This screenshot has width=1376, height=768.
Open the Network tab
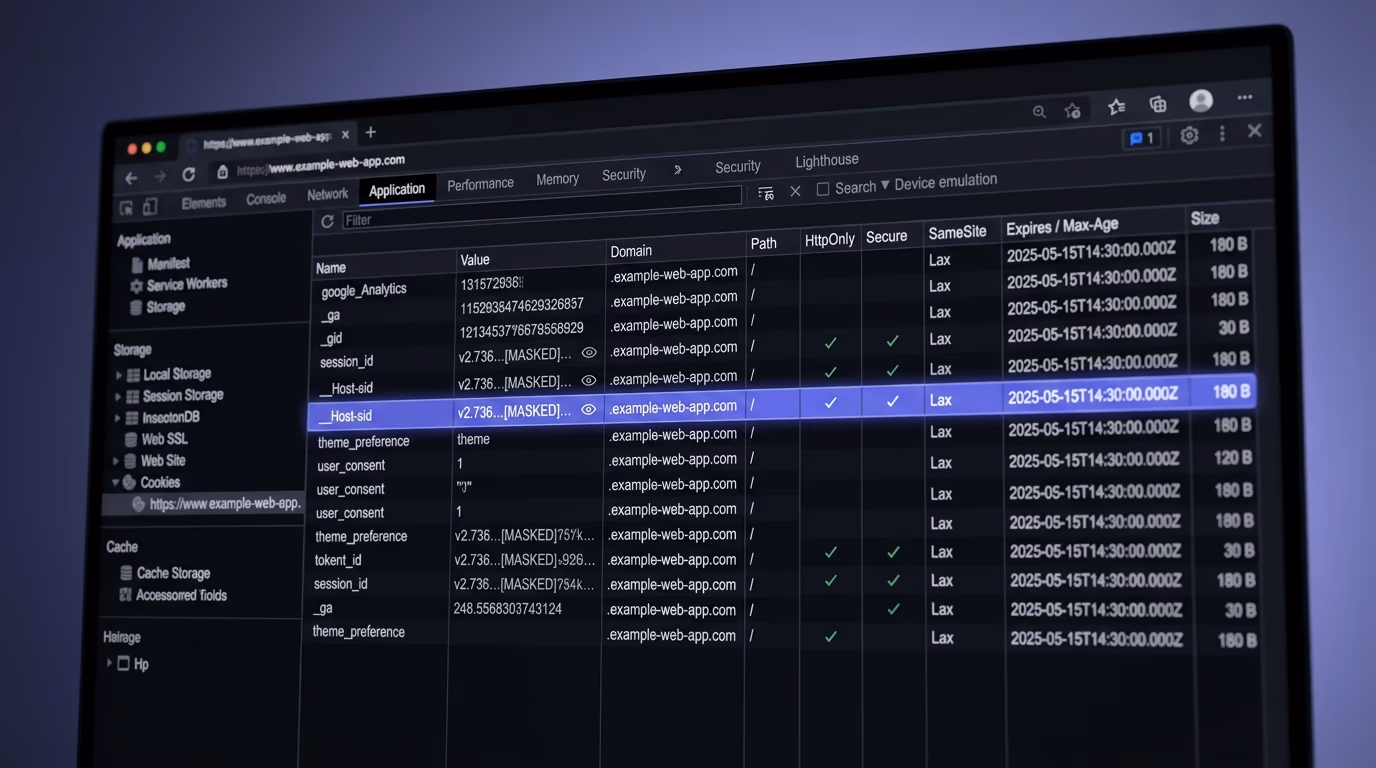(x=327, y=194)
